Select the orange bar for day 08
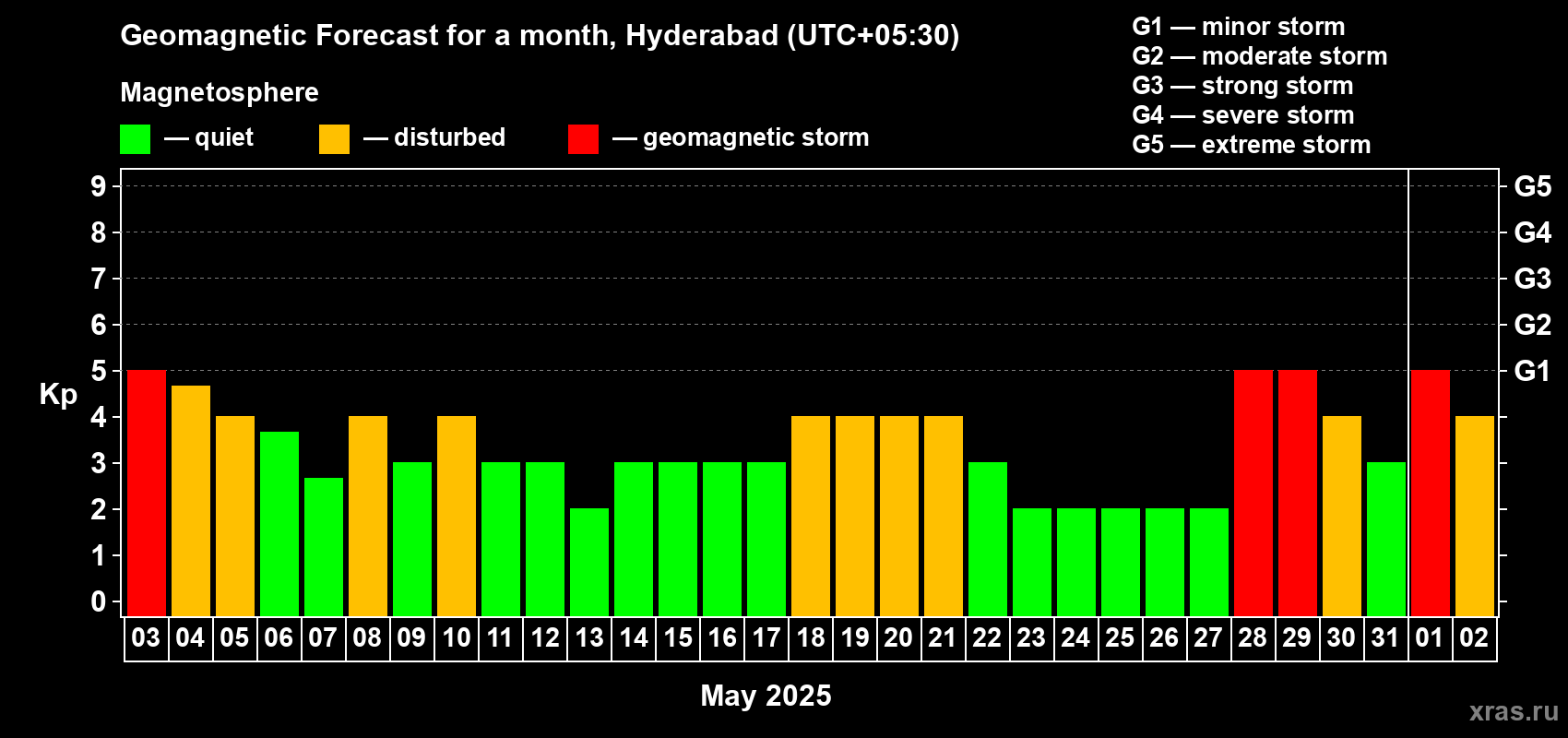The image size is (1568, 738). click(x=368, y=517)
